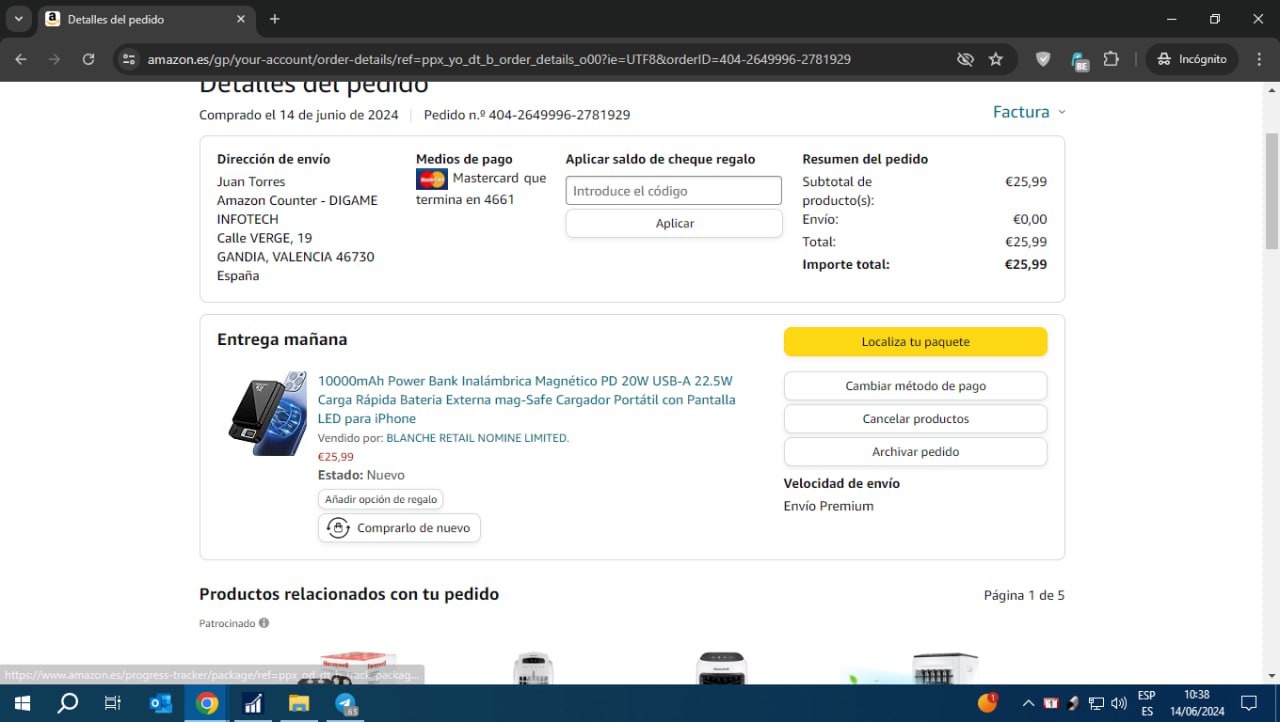Open the Extensions puzzle menu

point(1111,59)
